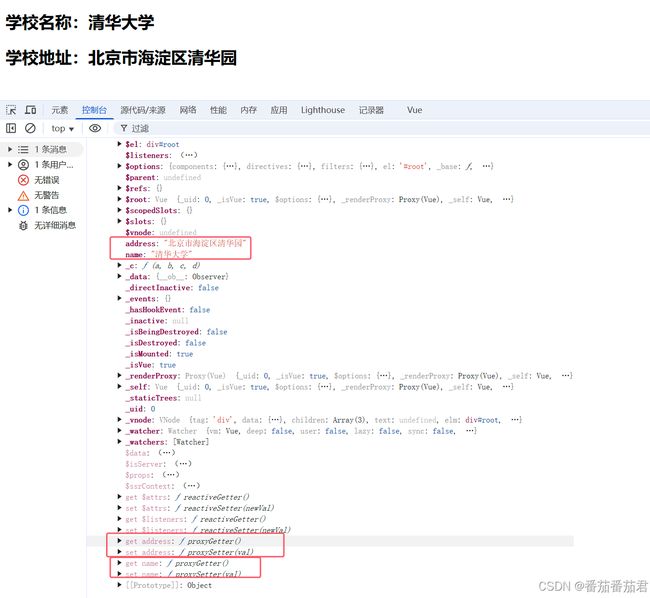Expand the _c function property
650x598 pixels.
click(119, 266)
